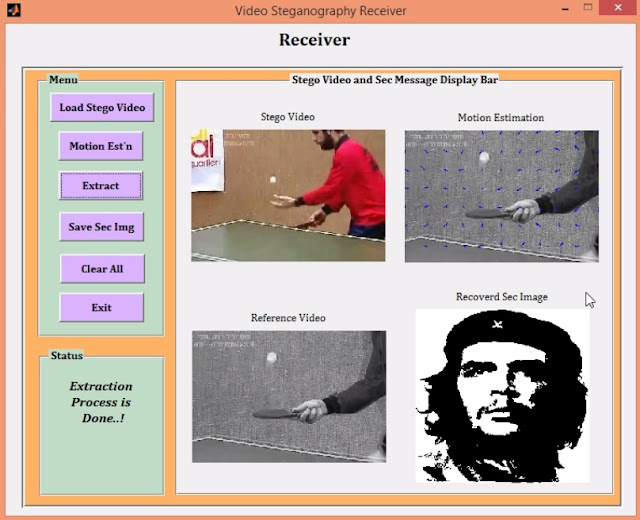Start extraction with the Extract button

click(x=101, y=186)
